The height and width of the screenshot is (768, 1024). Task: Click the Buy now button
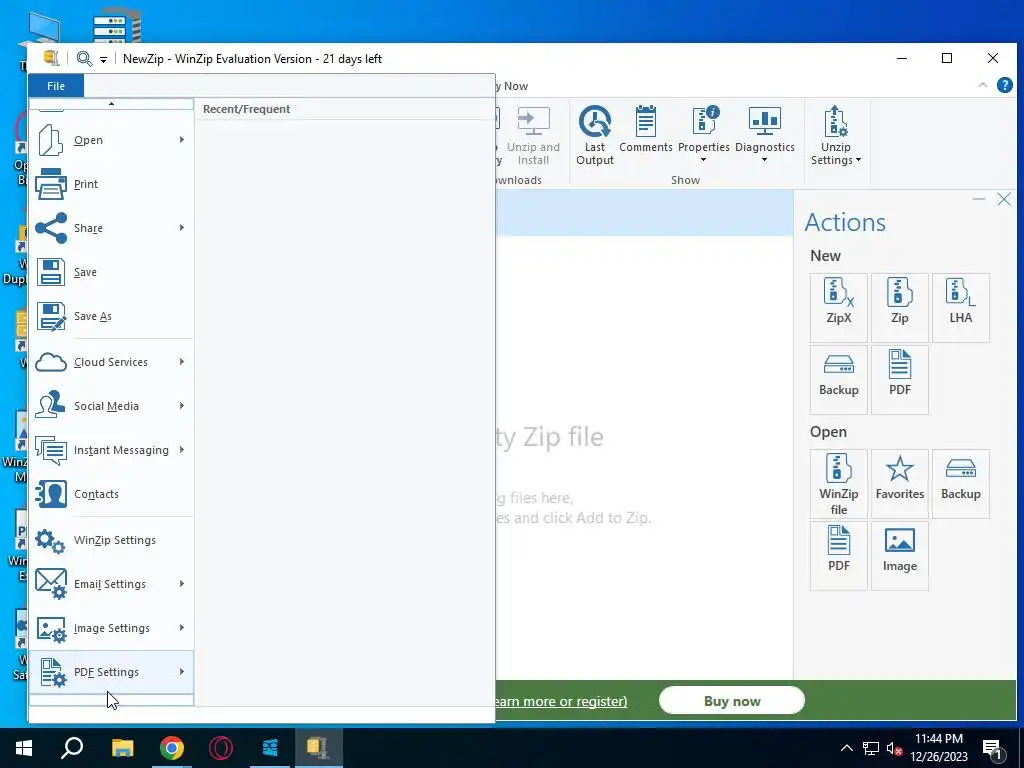[x=731, y=701]
